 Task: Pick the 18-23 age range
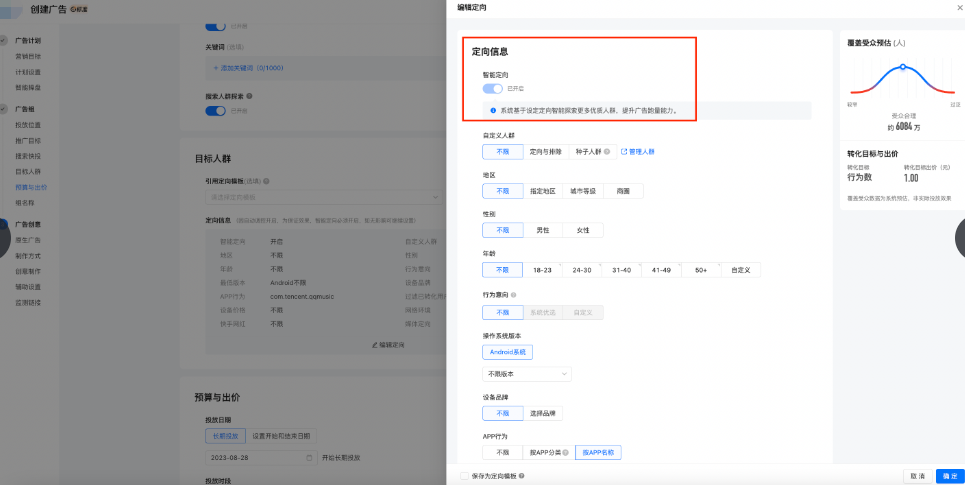(x=542, y=270)
